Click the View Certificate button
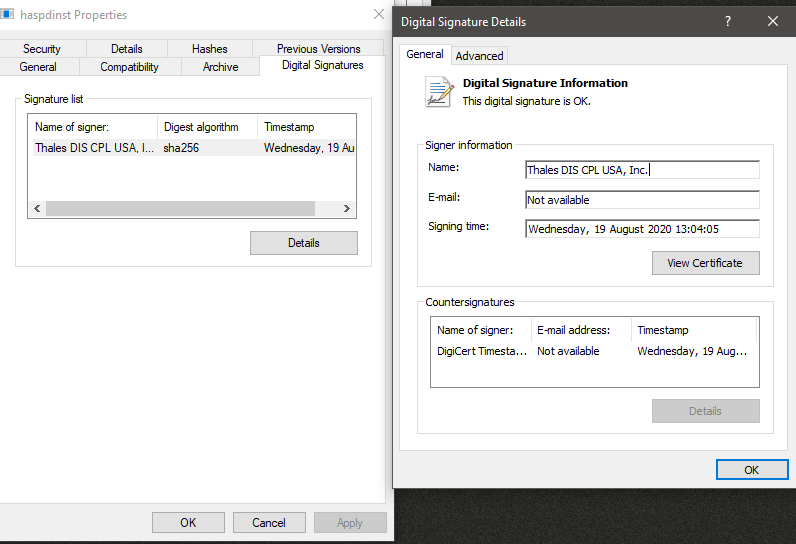Viewport: 796px width, 544px height. click(706, 263)
